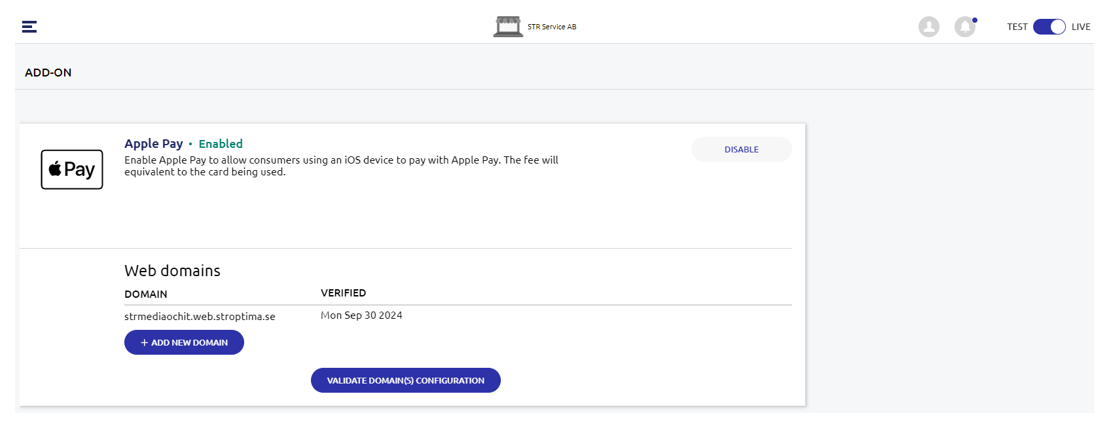Viewport: 1118px width, 429px height.
Task: Click the Enabled status label
Action: pyautogui.click(x=220, y=144)
